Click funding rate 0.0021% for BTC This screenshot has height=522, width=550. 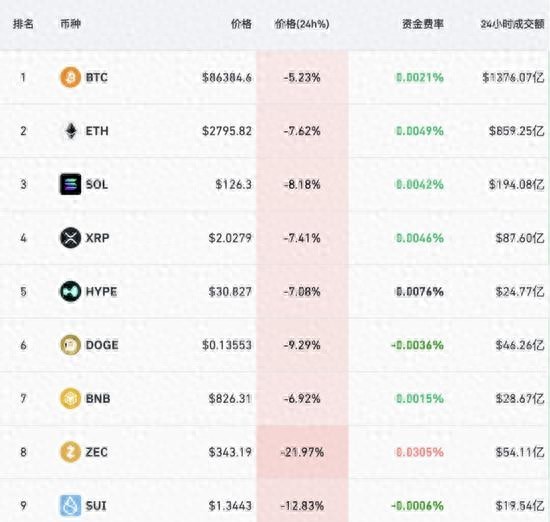coord(420,77)
